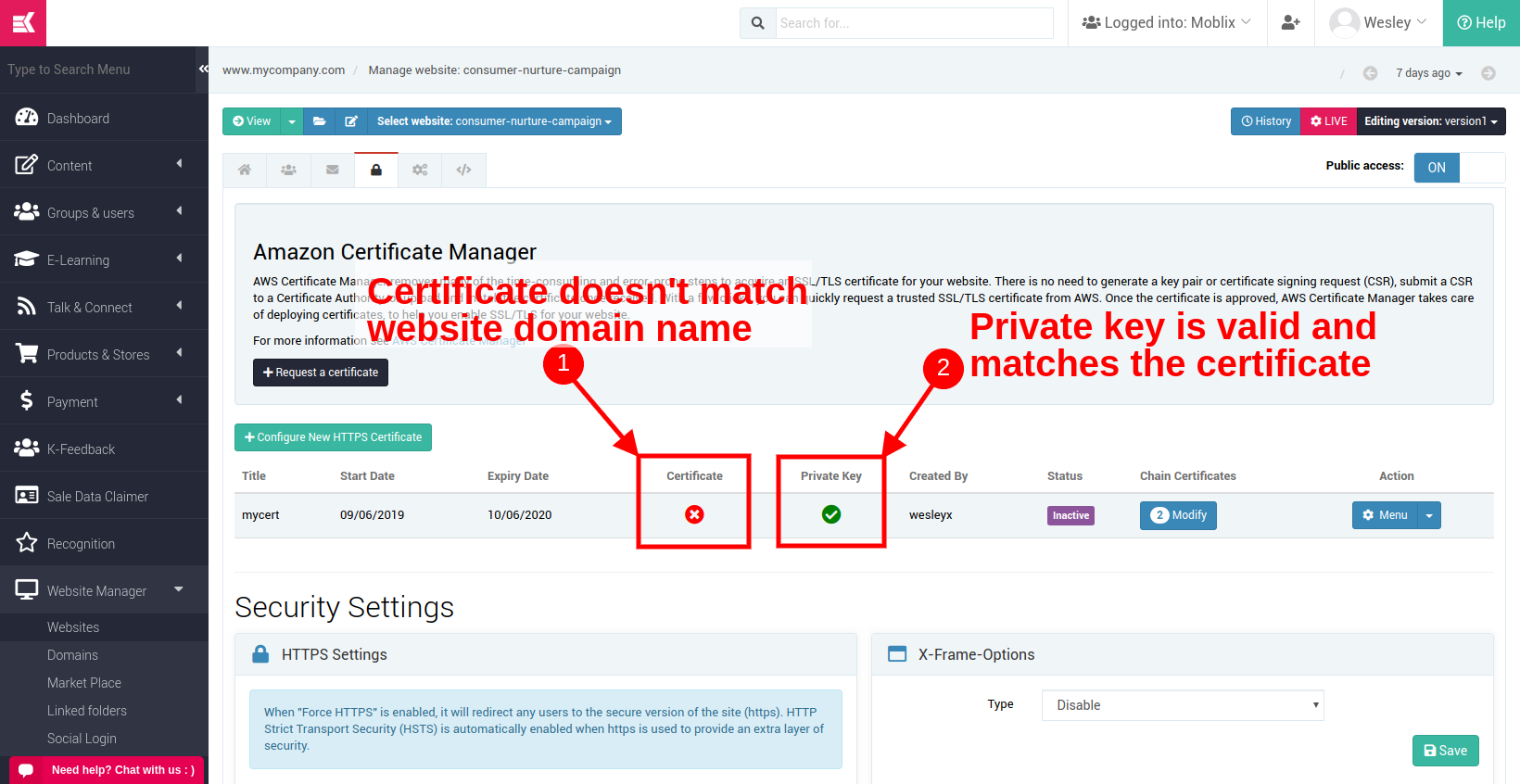The height and width of the screenshot is (784, 1520).
Task: Click the window icon beside X-Frame-Options
Action: [x=897, y=654]
